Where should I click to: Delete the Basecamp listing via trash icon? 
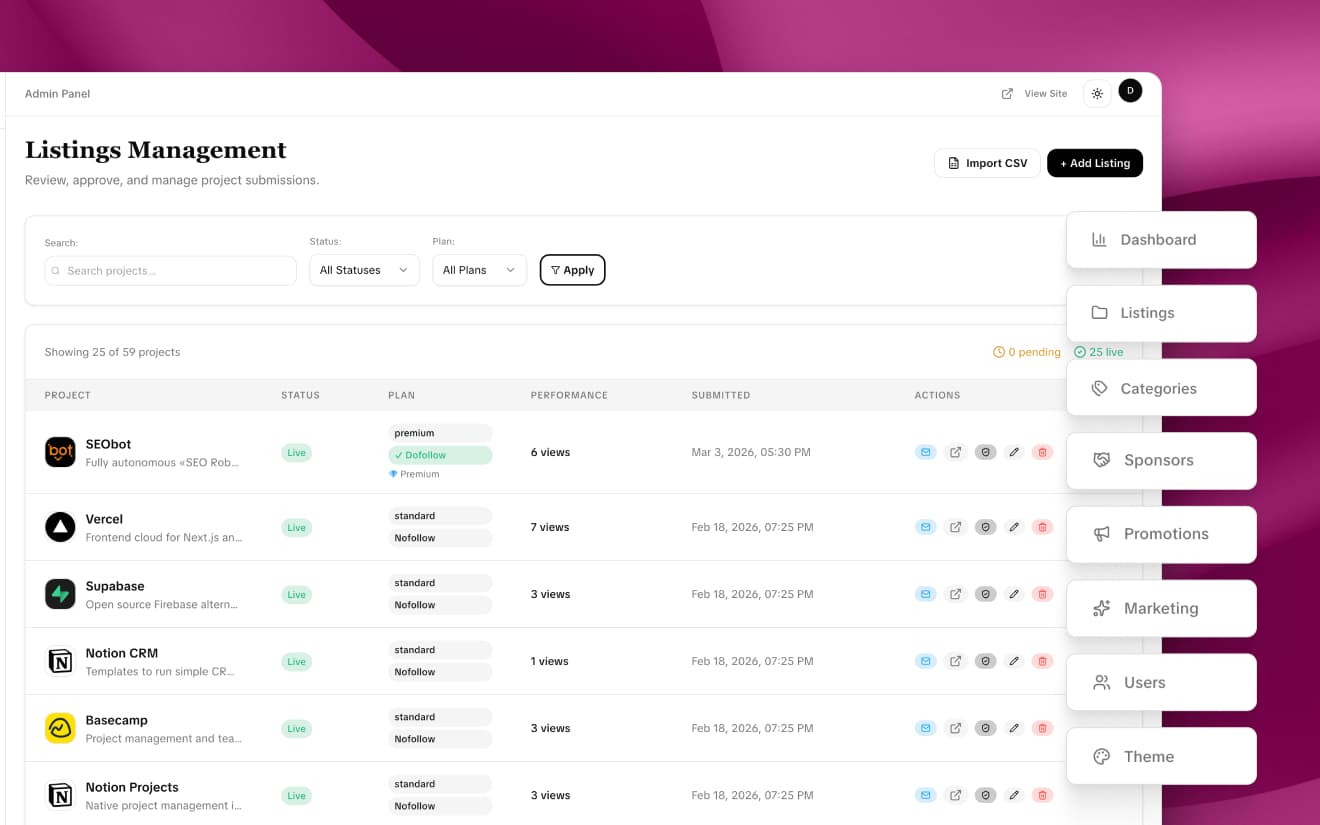(x=1043, y=728)
